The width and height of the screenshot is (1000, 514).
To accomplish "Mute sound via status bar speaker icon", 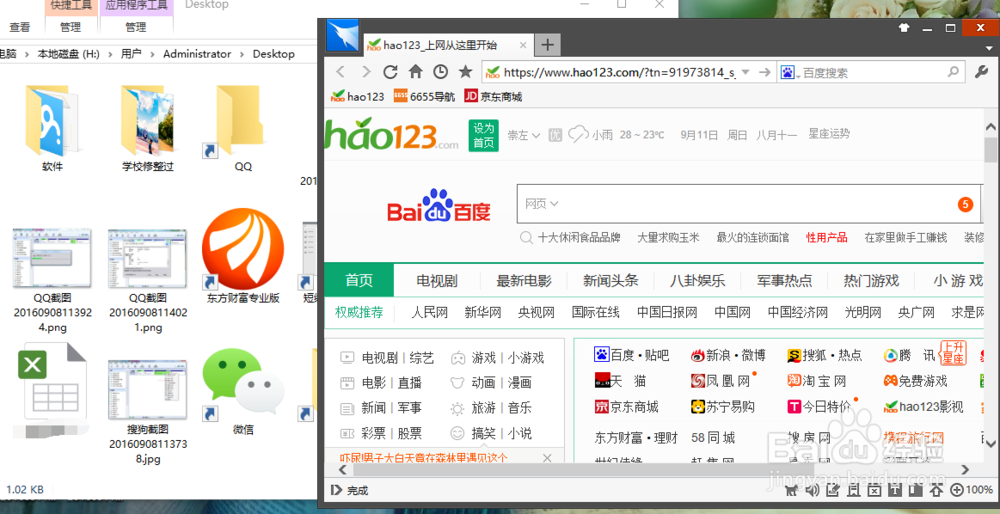I will pyautogui.click(x=812, y=490).
